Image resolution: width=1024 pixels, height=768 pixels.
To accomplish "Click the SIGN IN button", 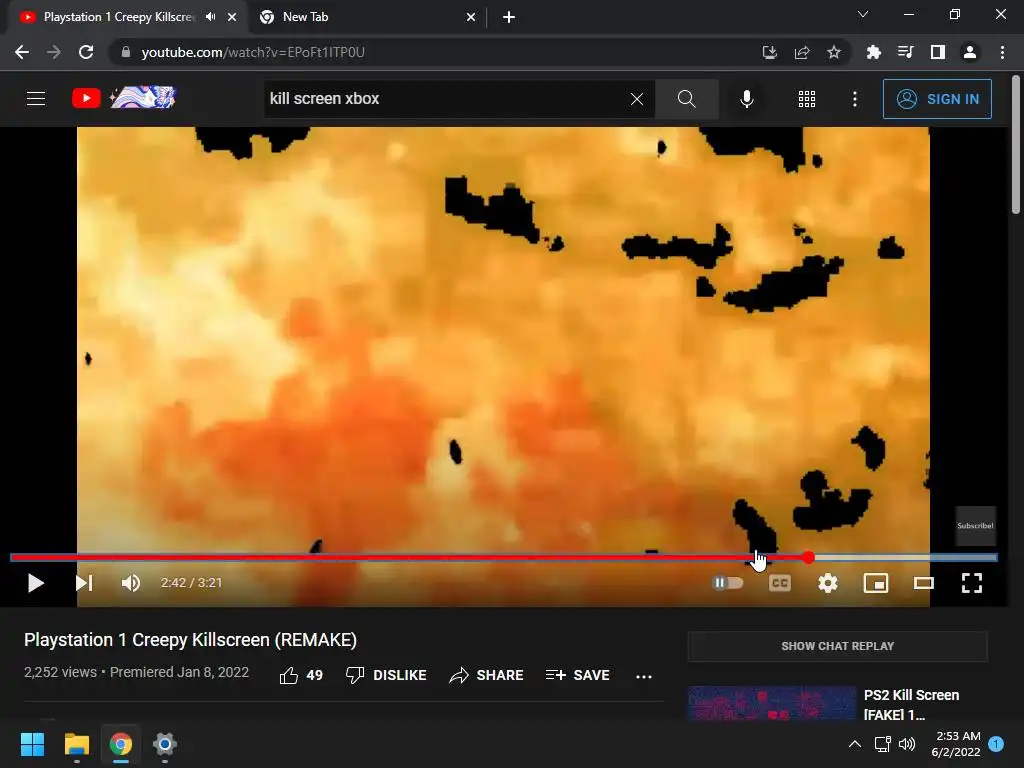I will (x=937, y=99).
